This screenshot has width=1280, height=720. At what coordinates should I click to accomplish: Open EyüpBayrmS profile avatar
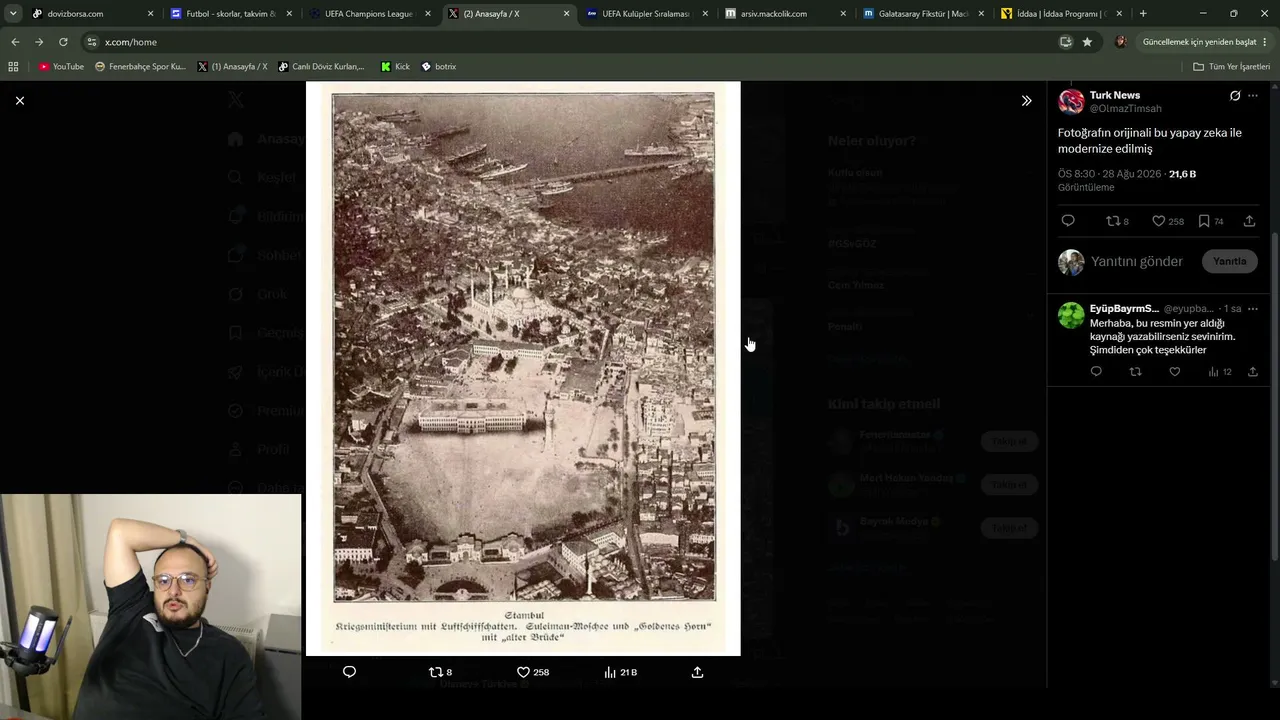pos(1071,315)
